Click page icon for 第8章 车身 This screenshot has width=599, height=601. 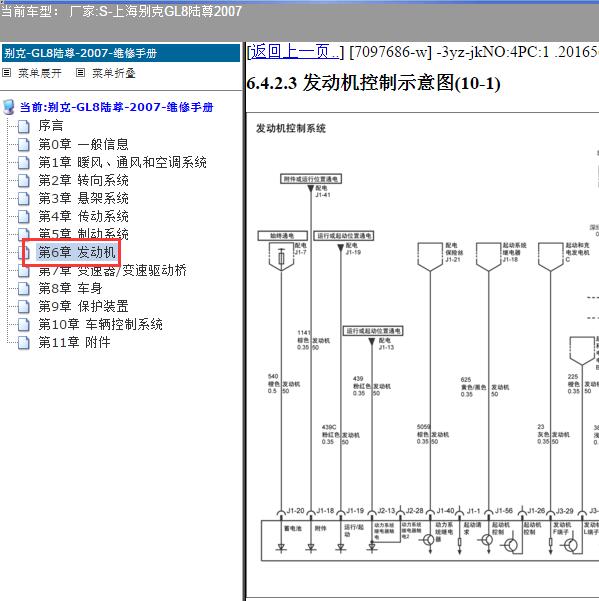tap(24, 289)
